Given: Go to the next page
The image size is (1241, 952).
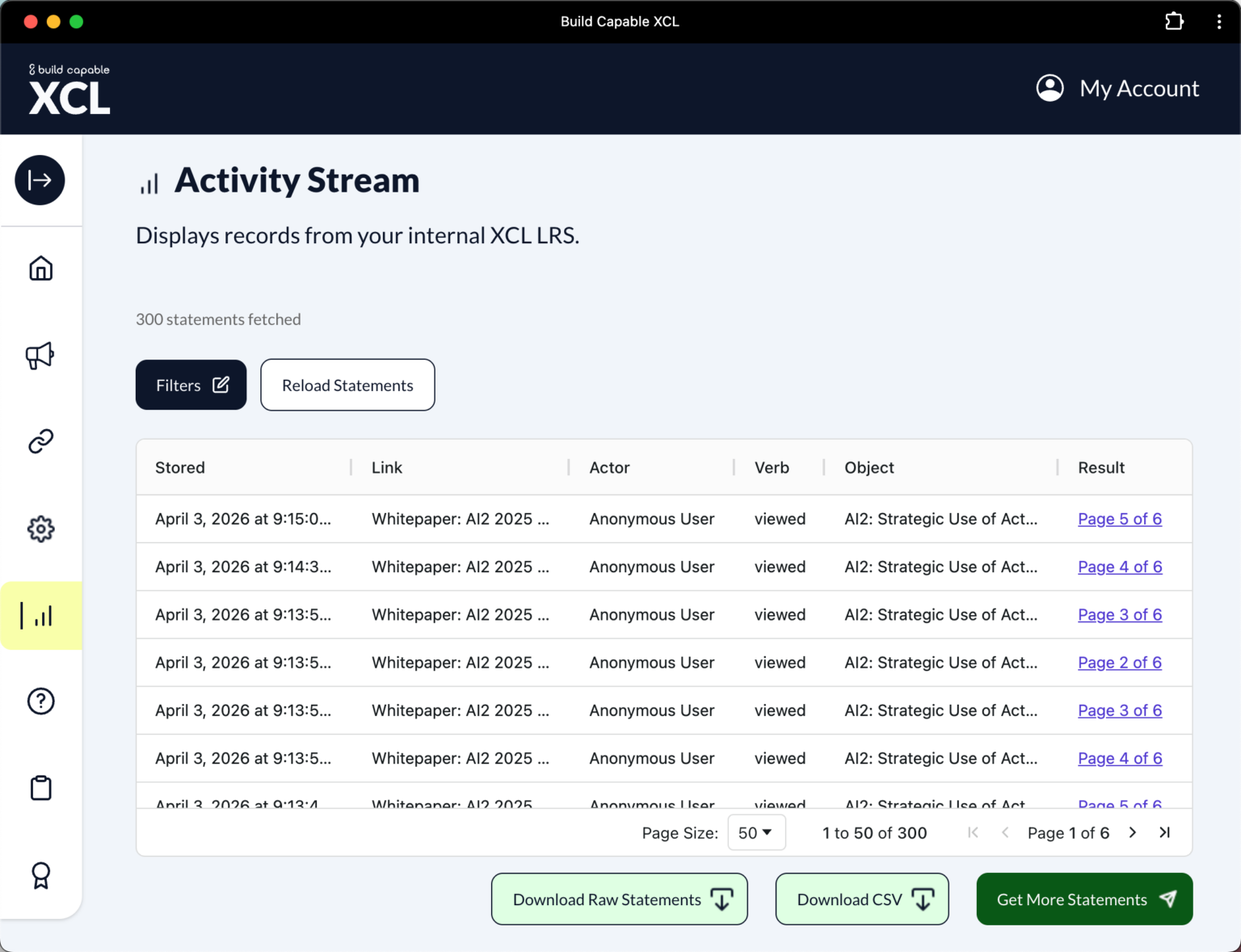Looking at the screenshot, I should tap(1133, 832).
